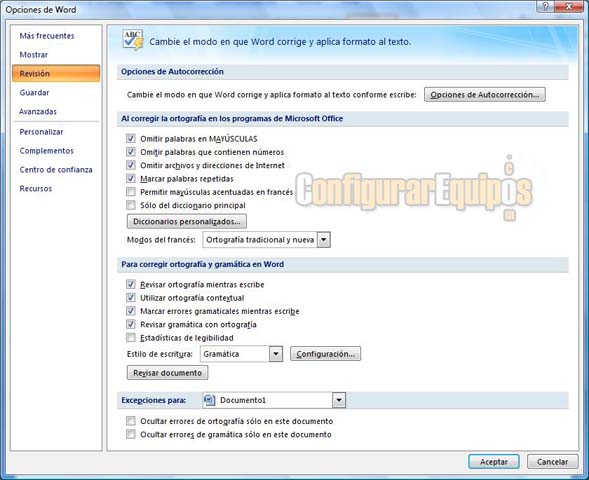The height and width of the screenshot is (480, 589).
Task: Enable Sólo del diccionario principal
Action: 131,205
